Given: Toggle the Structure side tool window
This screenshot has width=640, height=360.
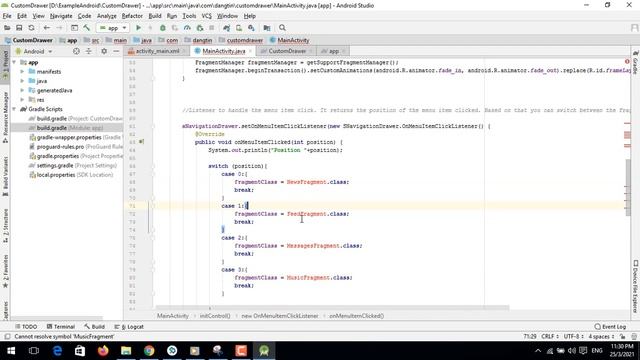Looking at the screenshot, I should 5,226.
